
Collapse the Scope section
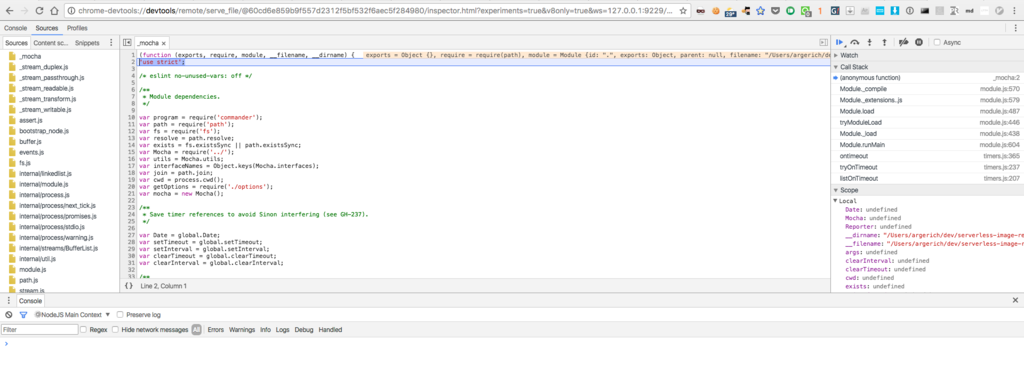coord(836,190)
